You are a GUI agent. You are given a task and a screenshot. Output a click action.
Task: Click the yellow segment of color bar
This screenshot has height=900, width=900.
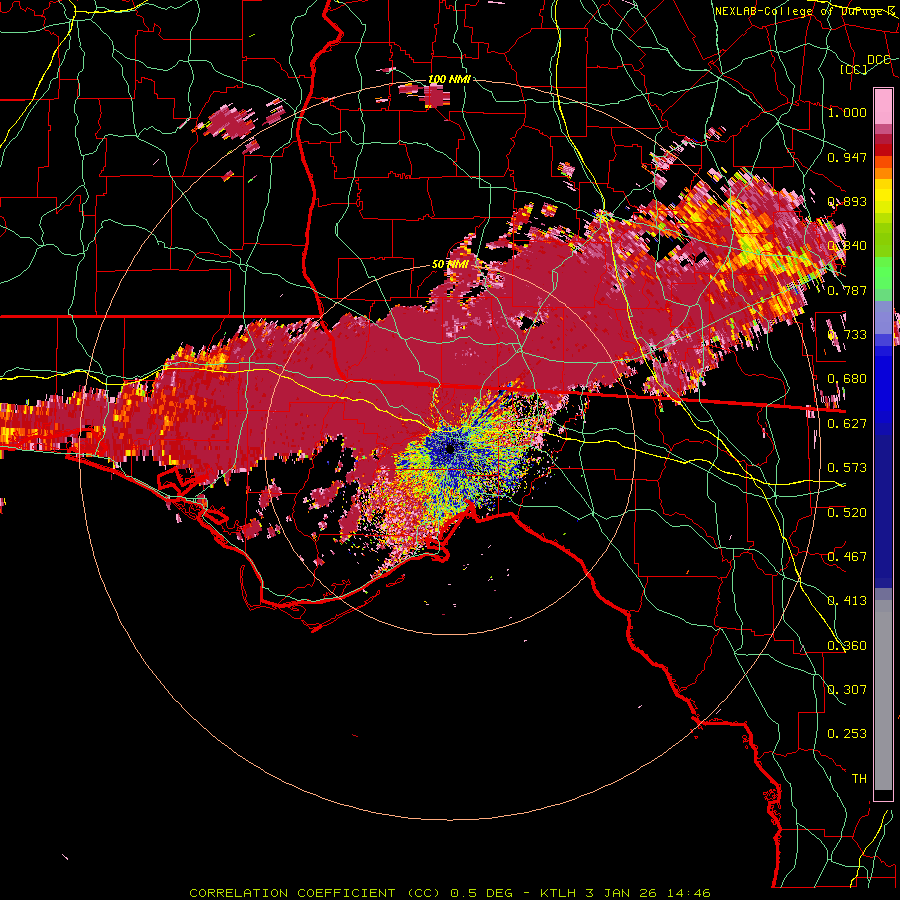click(883, 198)
